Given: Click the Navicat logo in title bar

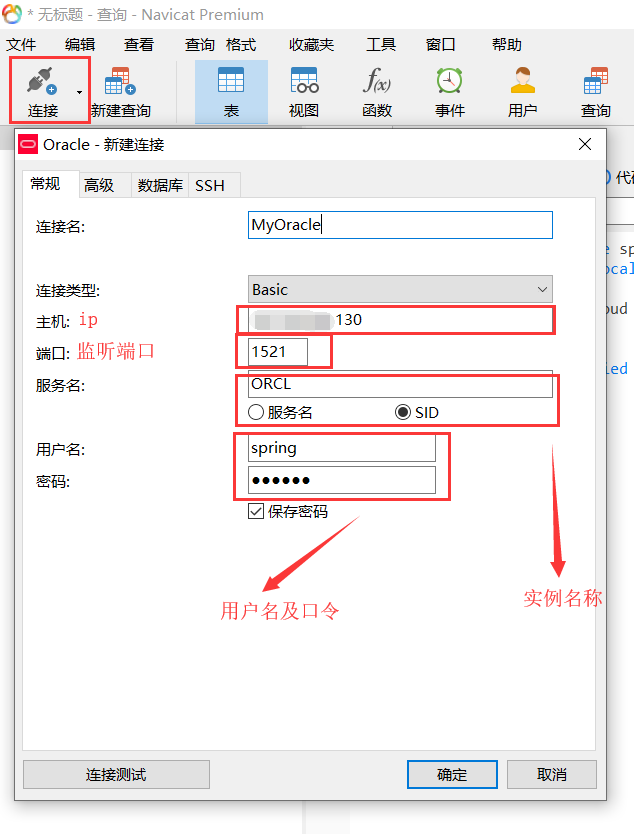Looking at the screenshot, I should [x=12, y=14].
